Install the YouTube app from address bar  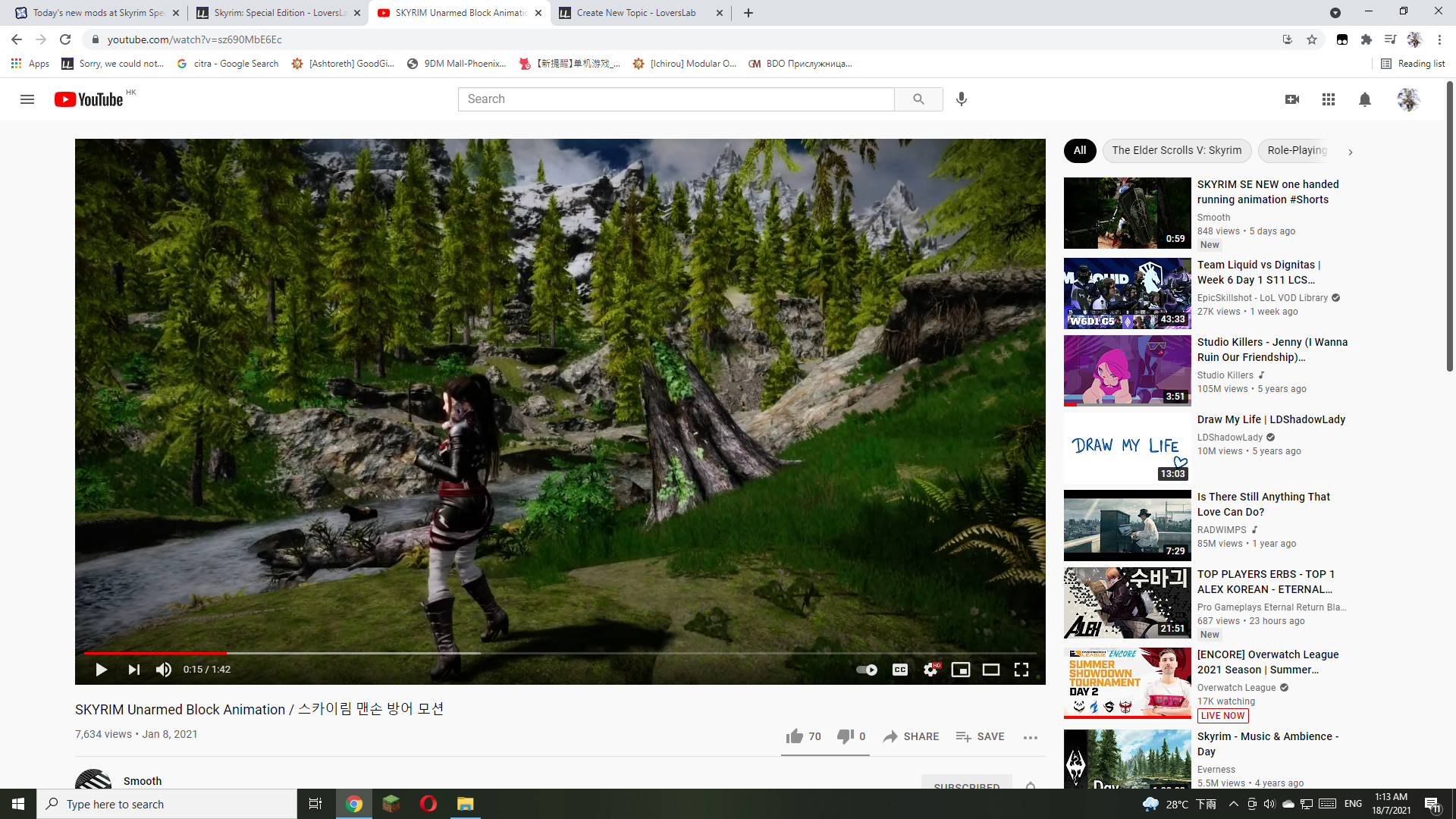(x=1288, y=39)
